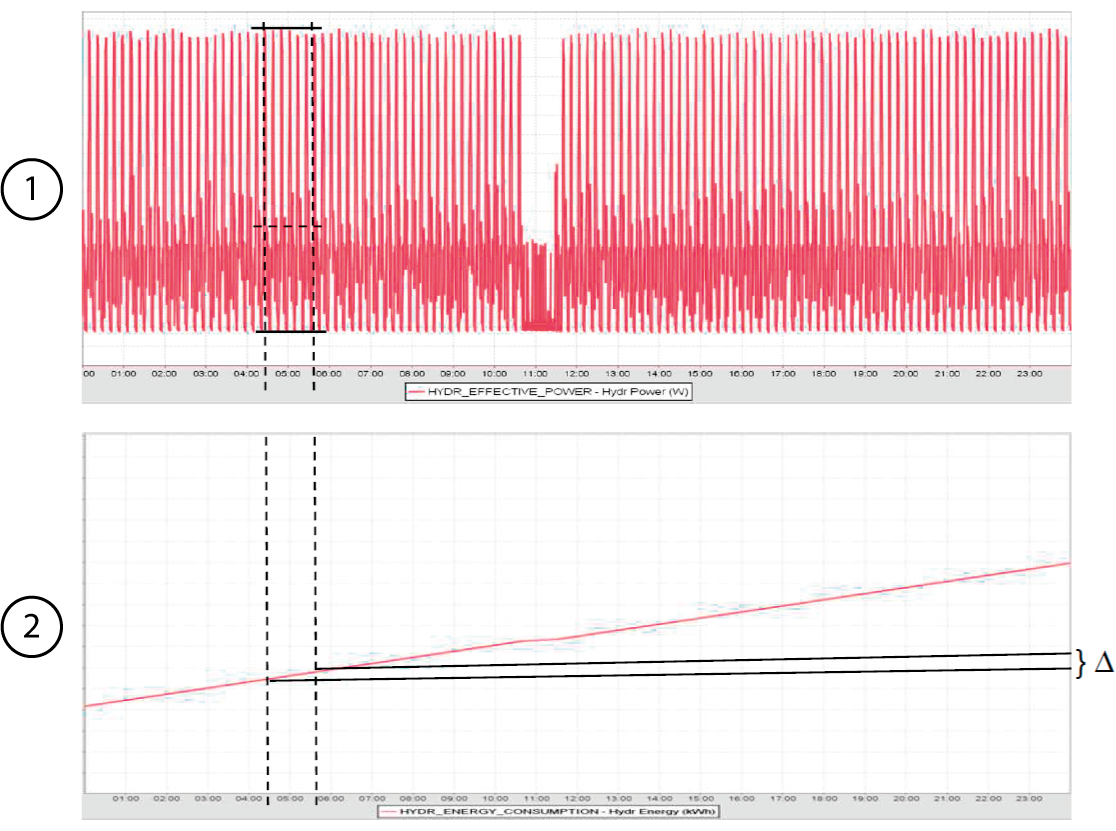
Task: Click the 23:00 tick on the energy chart axis
Action: tap(1030, 799)
